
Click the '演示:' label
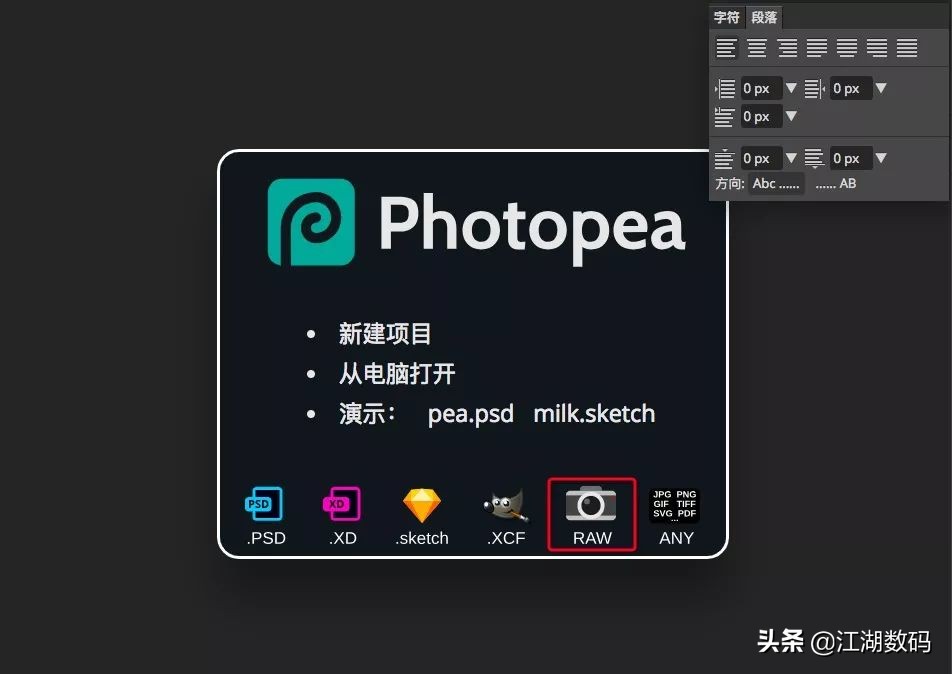[x=367, y=414]
